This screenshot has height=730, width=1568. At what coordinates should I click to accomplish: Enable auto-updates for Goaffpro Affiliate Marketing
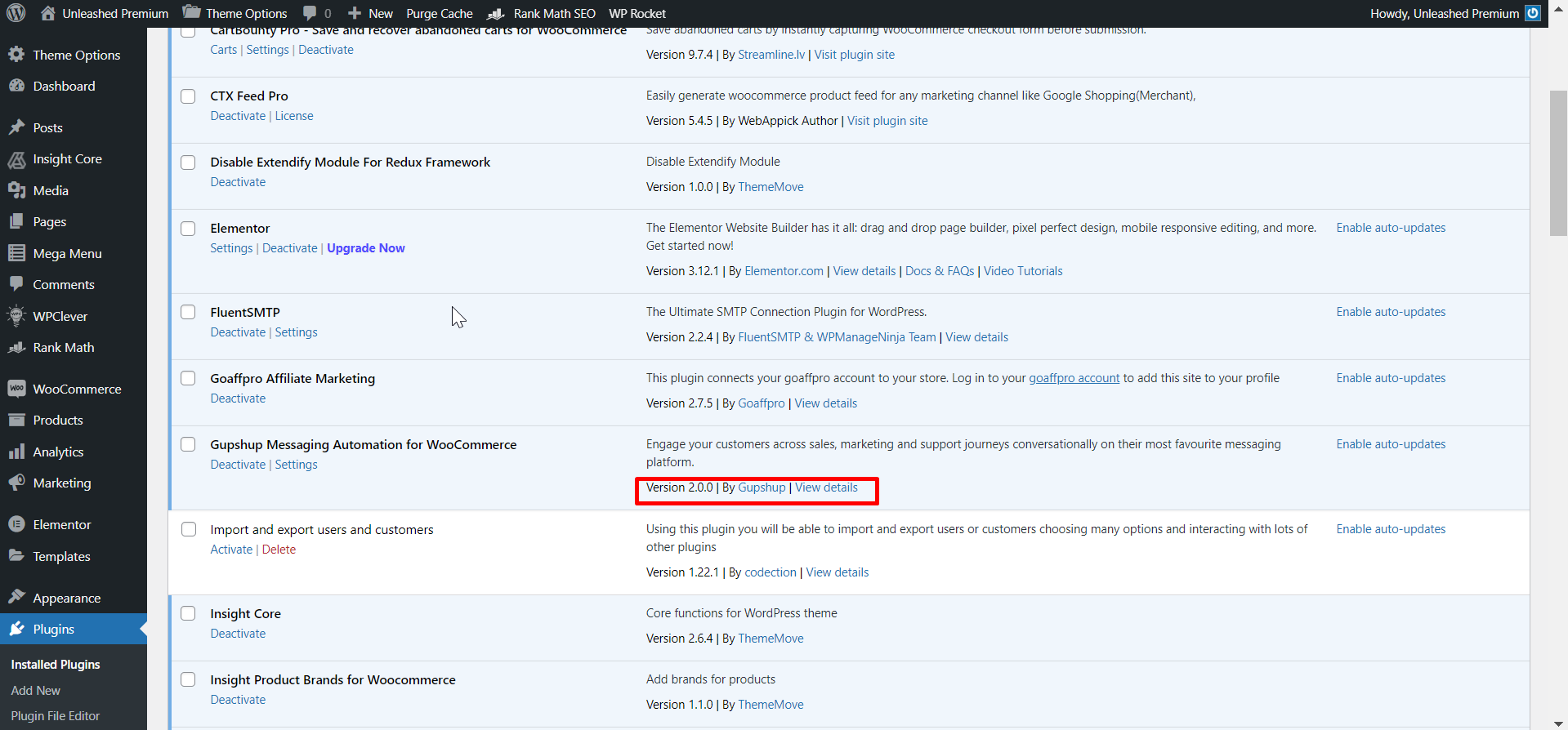pyautogui.click(x=1391, y=378)
